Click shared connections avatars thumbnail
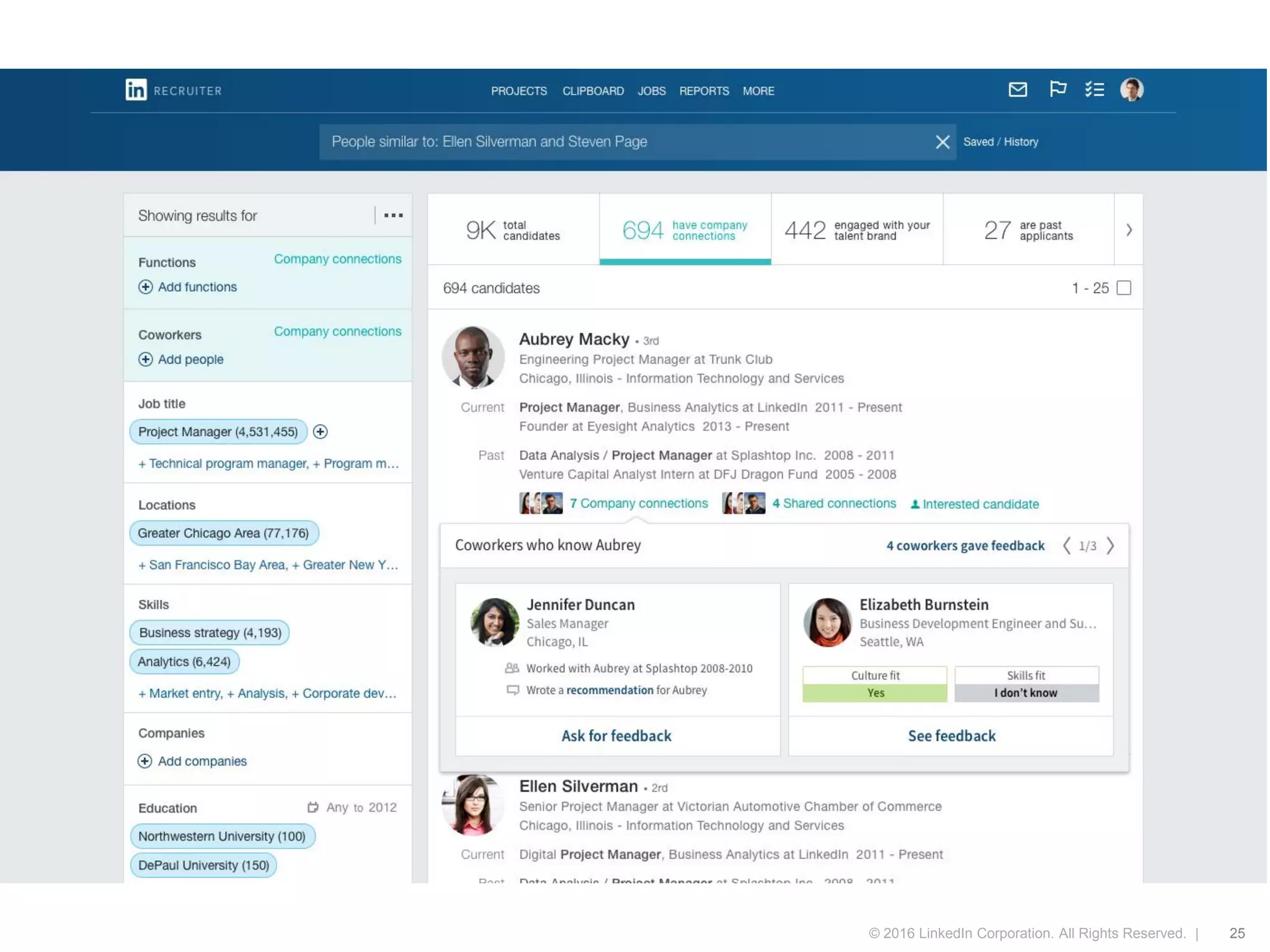1270x952 pixels. click(744, 503)
